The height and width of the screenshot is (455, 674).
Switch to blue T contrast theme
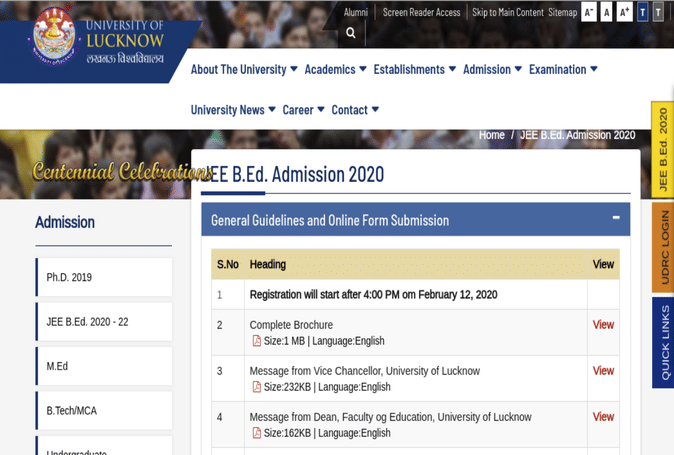coord(642,12)
